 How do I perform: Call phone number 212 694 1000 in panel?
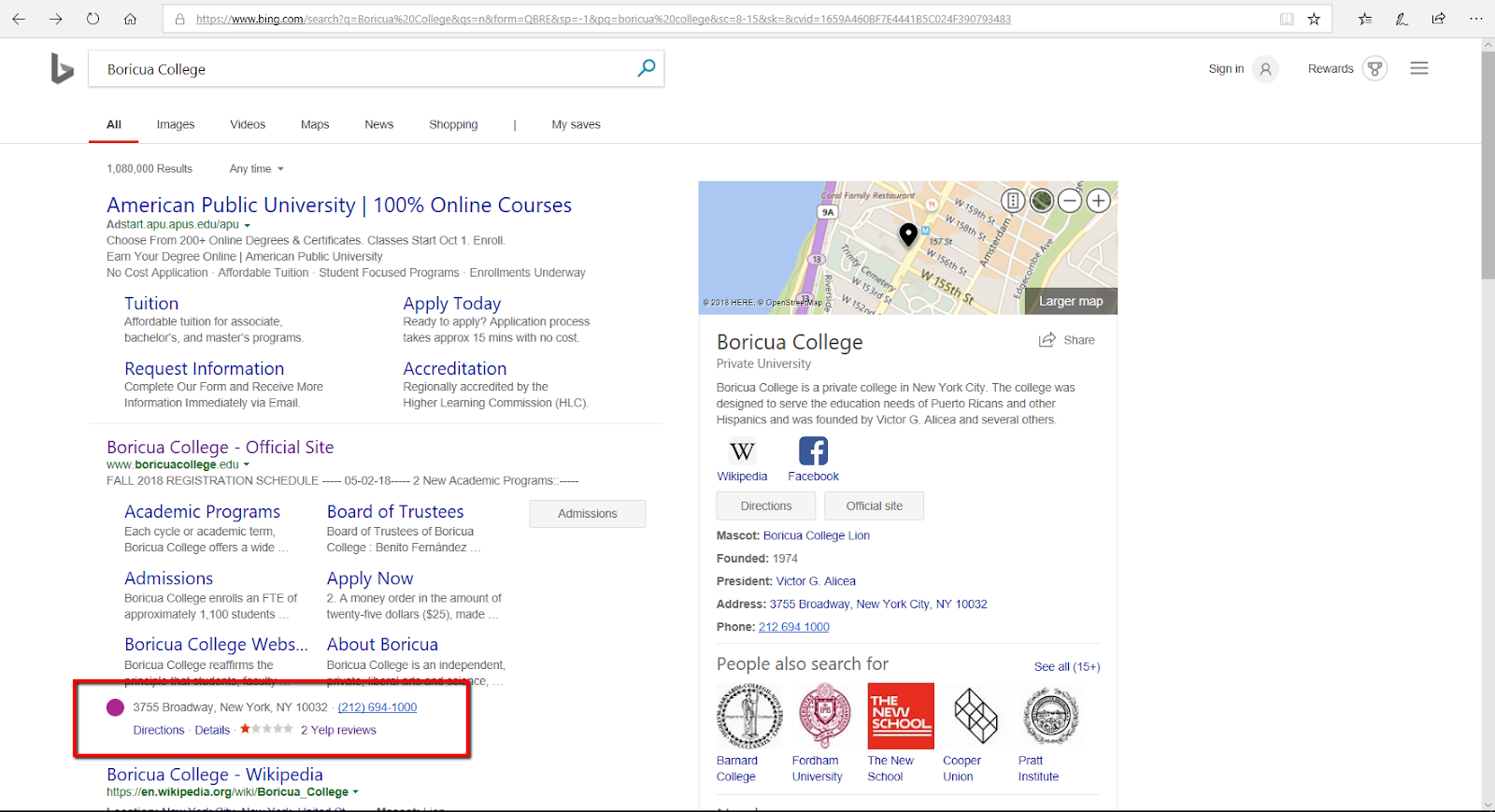coord(794,627)
